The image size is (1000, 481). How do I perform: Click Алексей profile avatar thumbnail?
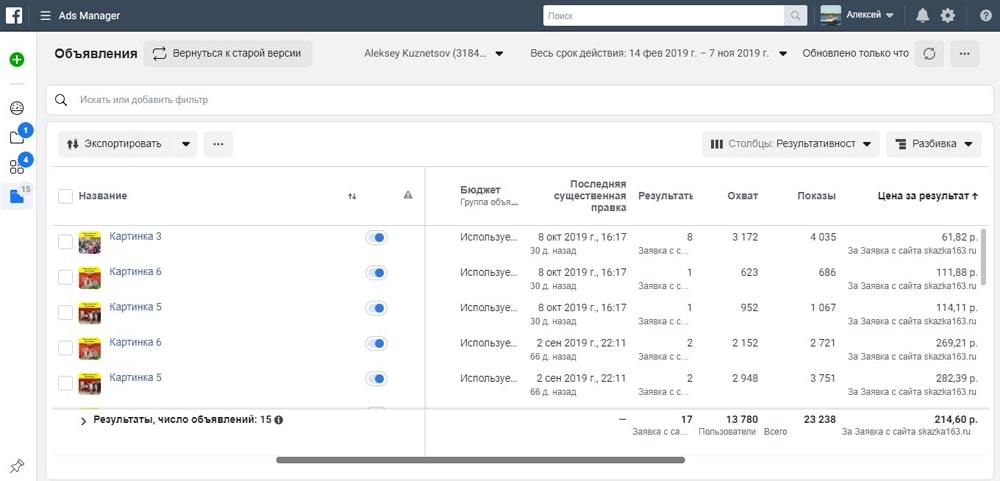[830, 15]
